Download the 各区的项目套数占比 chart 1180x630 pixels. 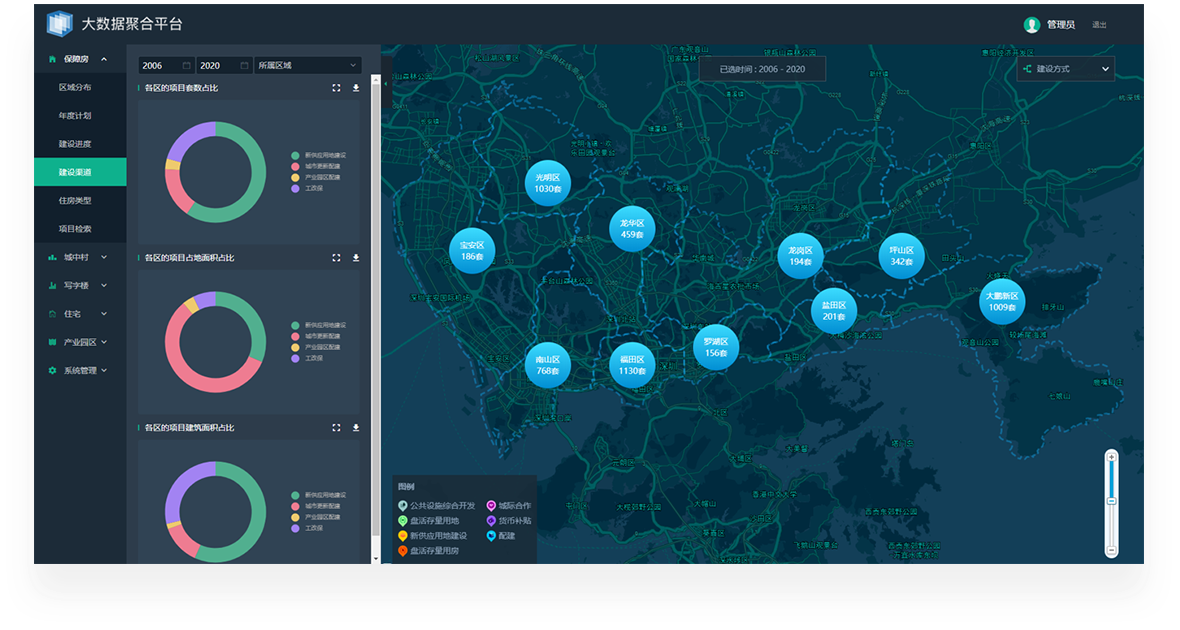coord(356,88)
